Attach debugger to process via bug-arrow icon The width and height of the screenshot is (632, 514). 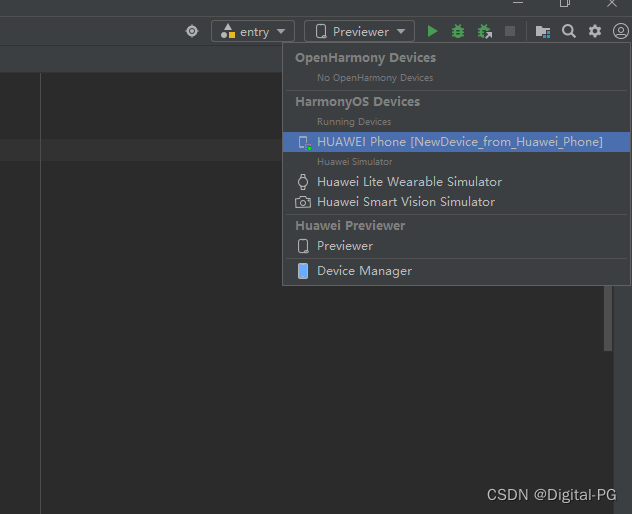click(485, 31)
